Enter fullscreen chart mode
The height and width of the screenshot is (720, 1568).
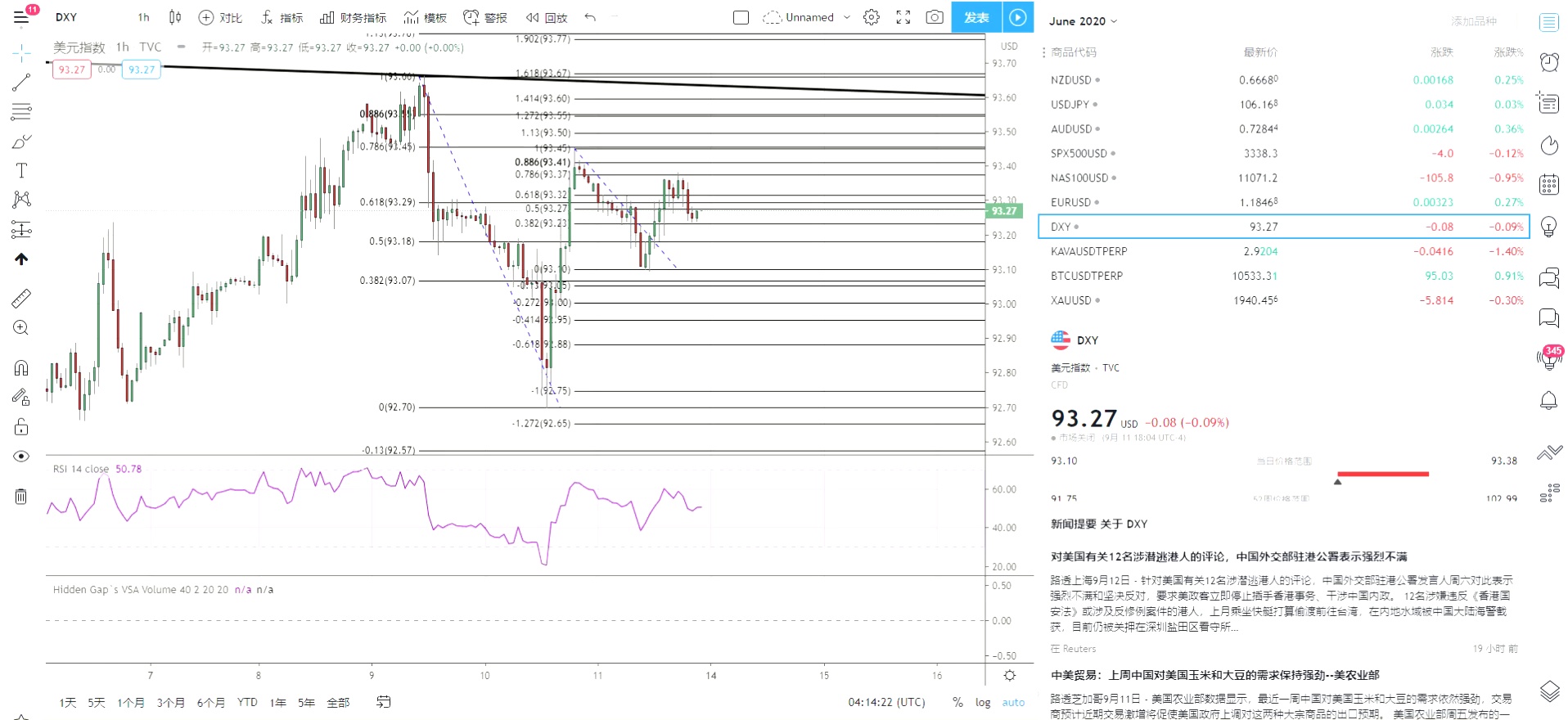(903, 17)
